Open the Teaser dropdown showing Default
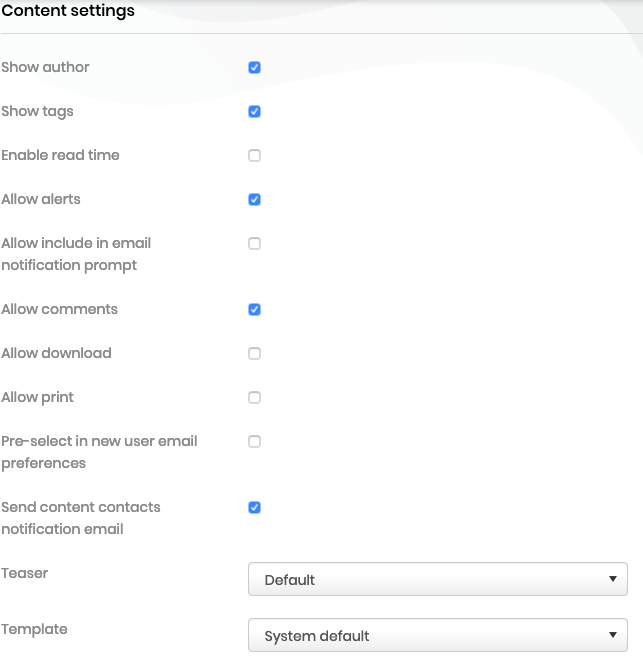The image size is (643, 657). point(437,580)
